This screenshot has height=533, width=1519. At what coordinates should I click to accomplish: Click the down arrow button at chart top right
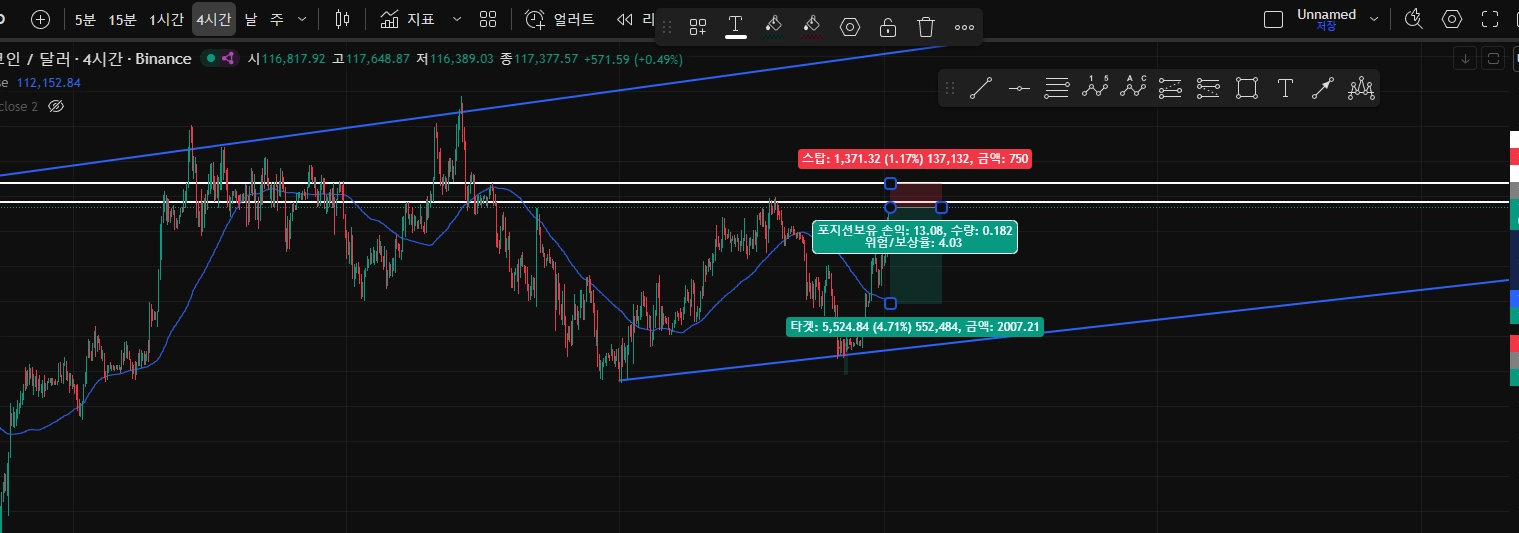point(1465,58)
